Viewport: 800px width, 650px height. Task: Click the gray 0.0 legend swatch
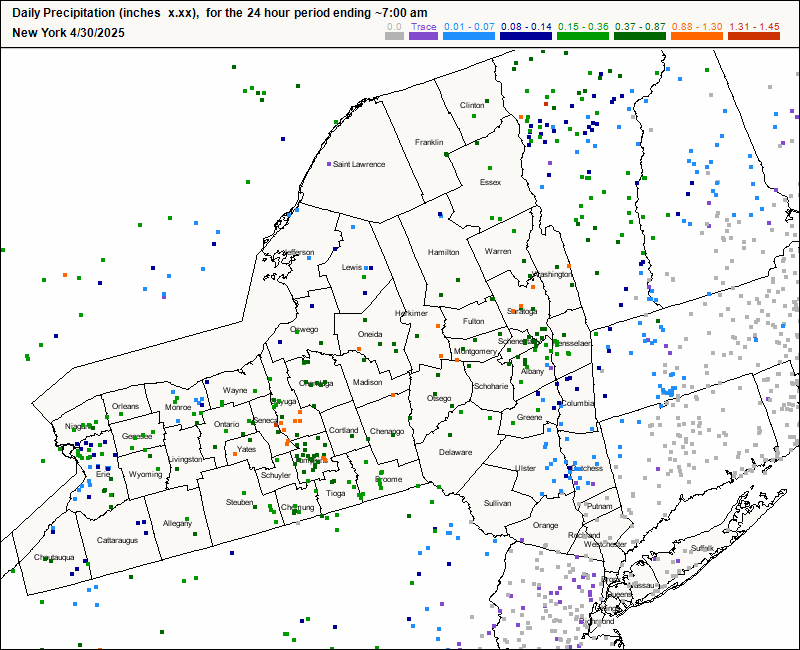point(394,36)
